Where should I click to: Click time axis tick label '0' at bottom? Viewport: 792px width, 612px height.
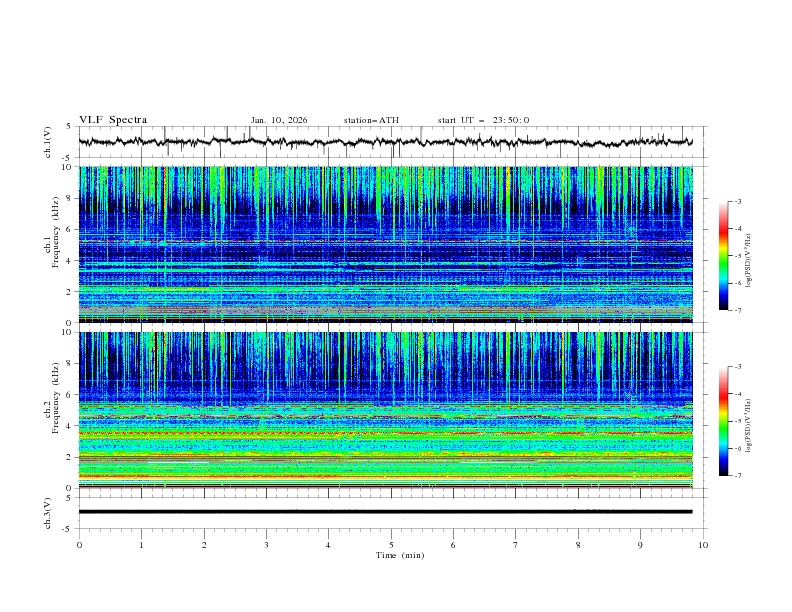click(79, 545)
